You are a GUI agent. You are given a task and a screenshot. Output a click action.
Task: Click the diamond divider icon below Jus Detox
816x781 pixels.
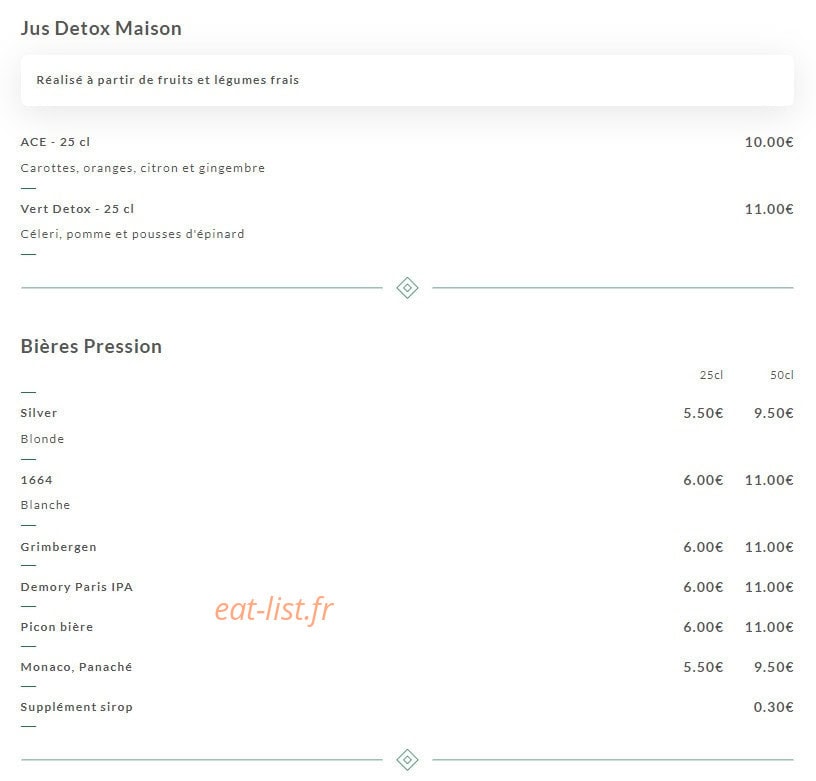pos(407,288)
